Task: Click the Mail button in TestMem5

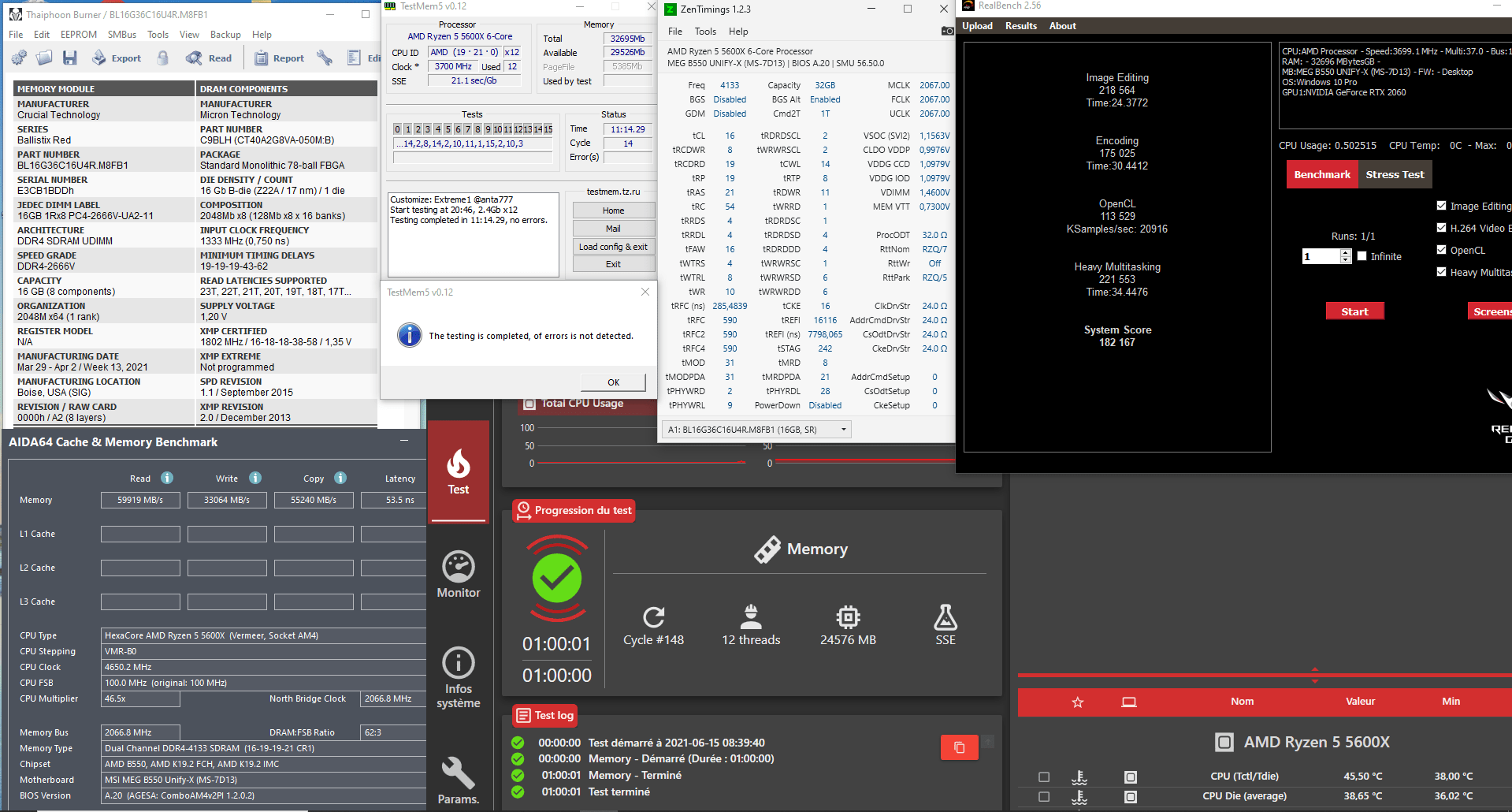Action: [x=613, y=229]
